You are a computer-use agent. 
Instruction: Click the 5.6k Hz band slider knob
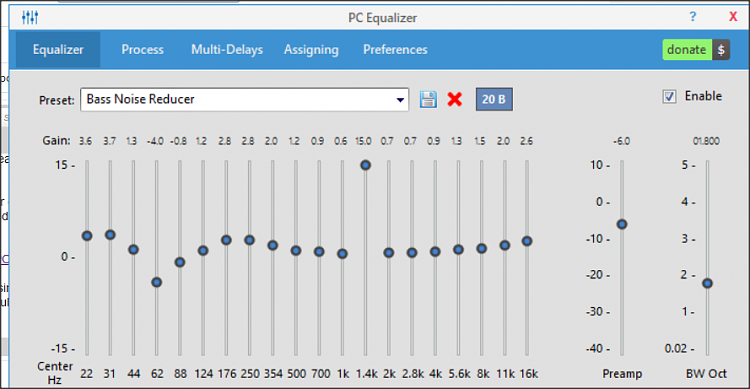tap(458, 250)
